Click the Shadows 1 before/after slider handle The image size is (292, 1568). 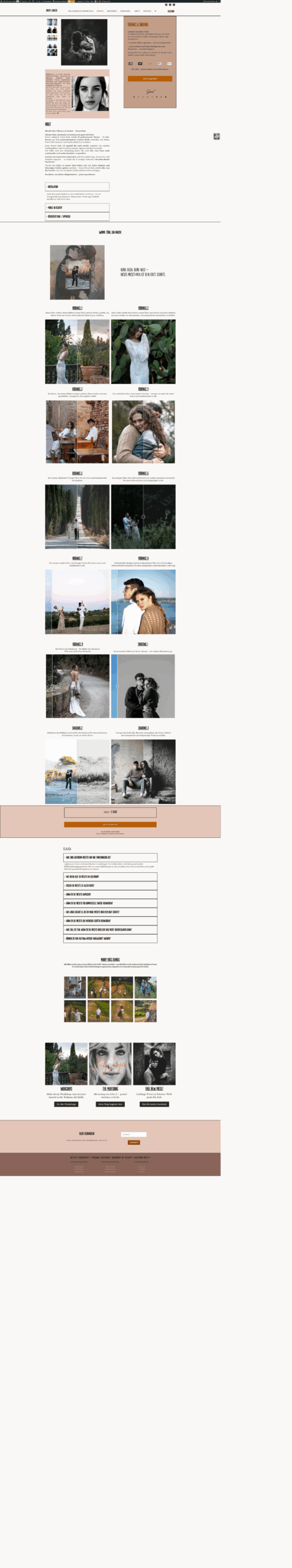pyautogui.click(x=117, y=686)
